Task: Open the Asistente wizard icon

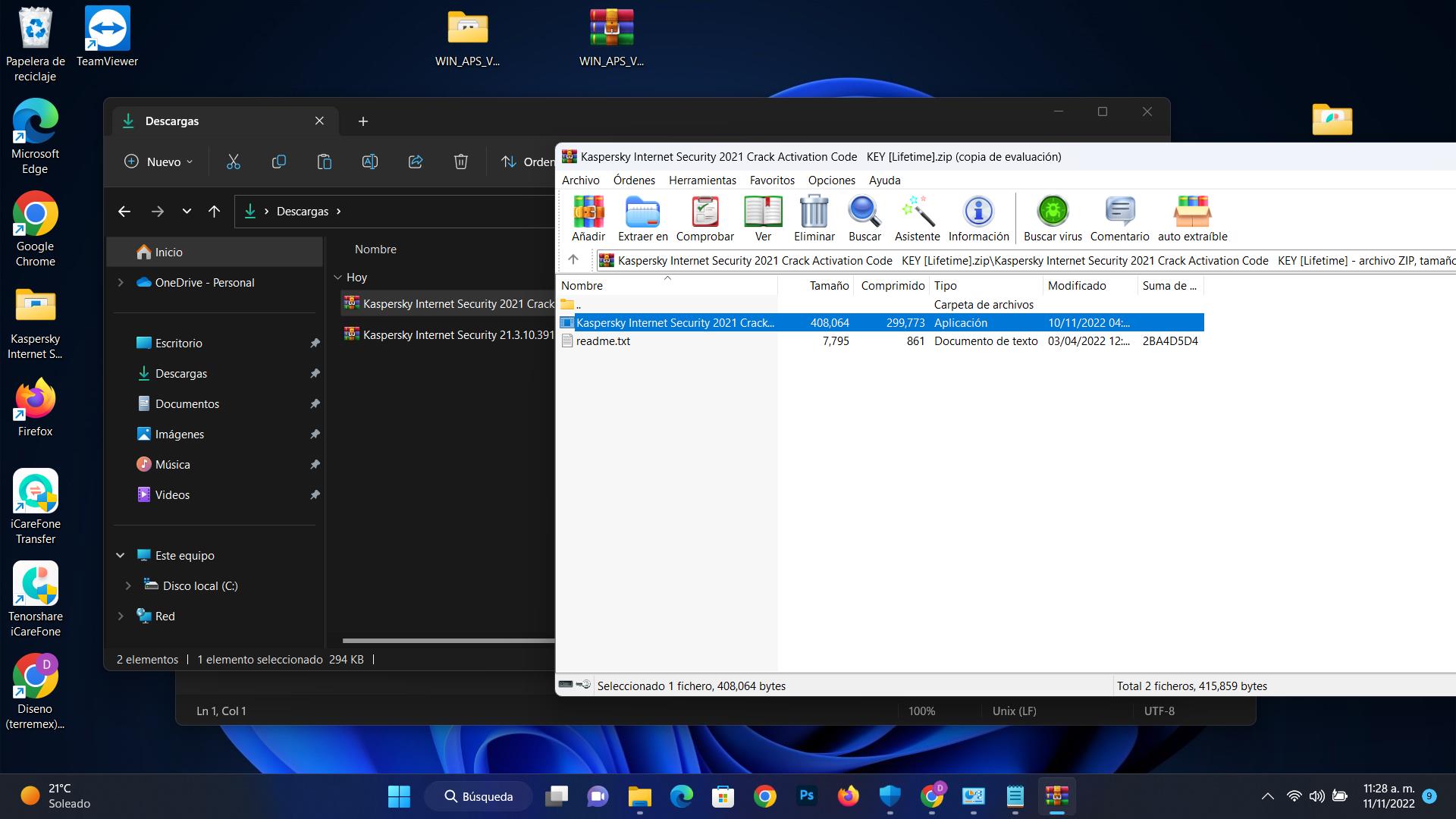Action: [x=917, y=218]
